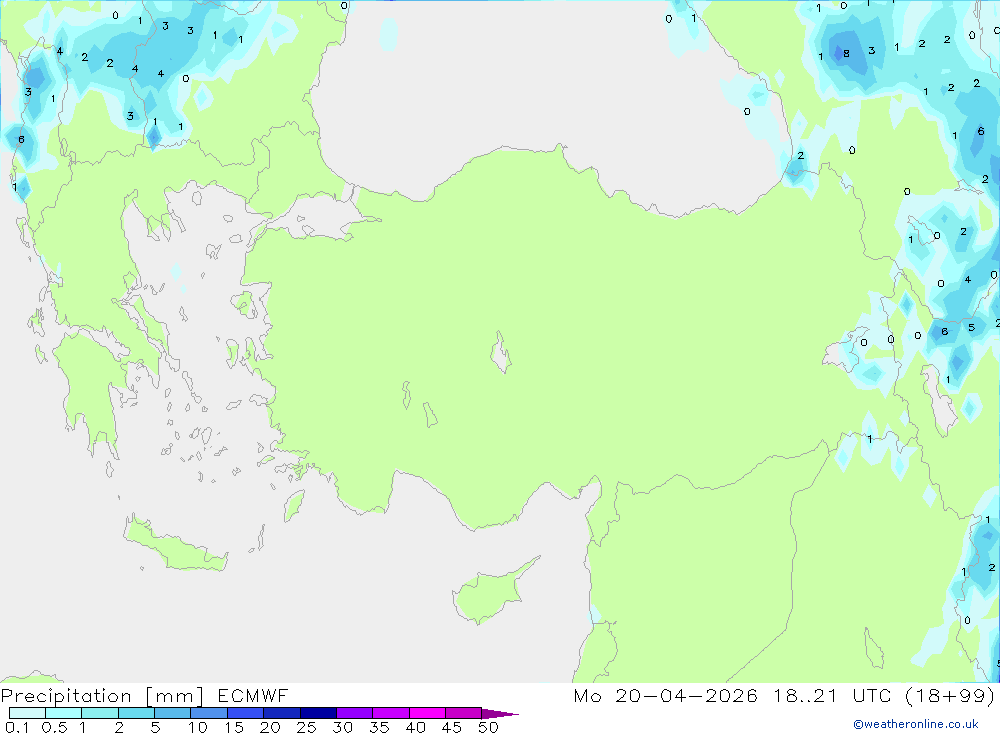Click the 0.1–0.5 mm legend color swatch
Screen dimensions: 1000x733
point(27,713)
